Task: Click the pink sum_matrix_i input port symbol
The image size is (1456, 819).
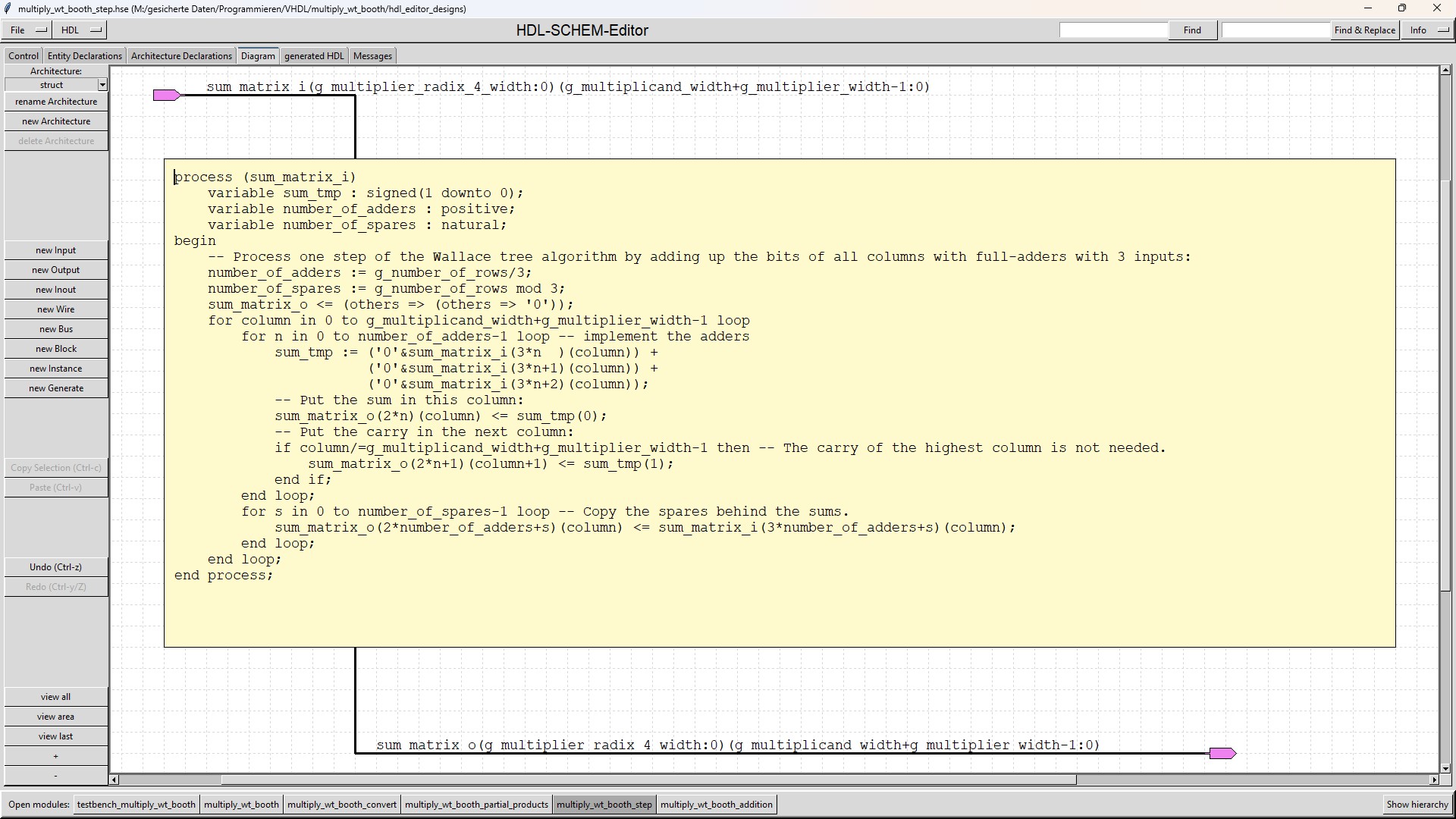Action: (x=166, y=95)
